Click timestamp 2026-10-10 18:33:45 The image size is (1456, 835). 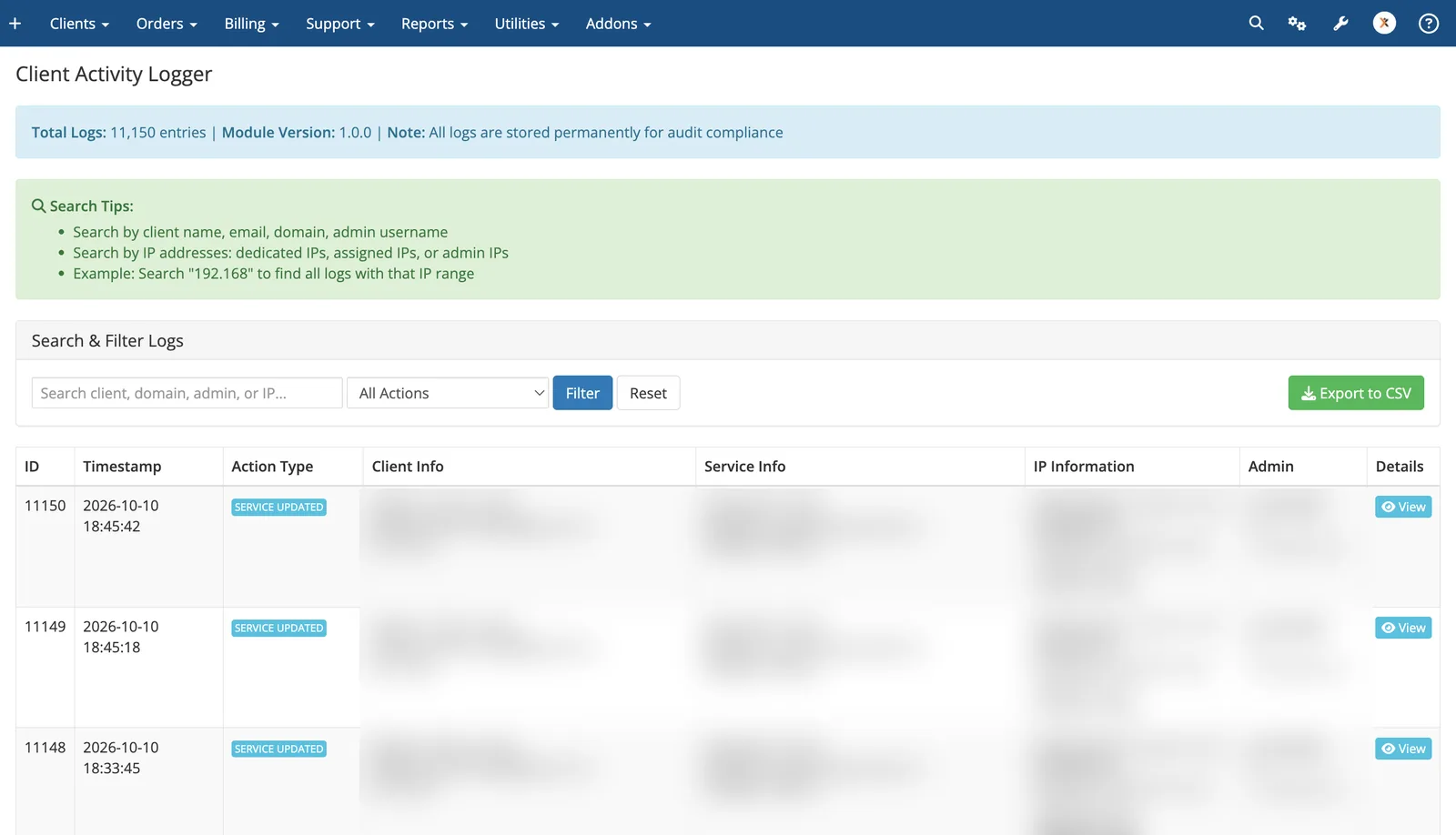tap(120, 758)
